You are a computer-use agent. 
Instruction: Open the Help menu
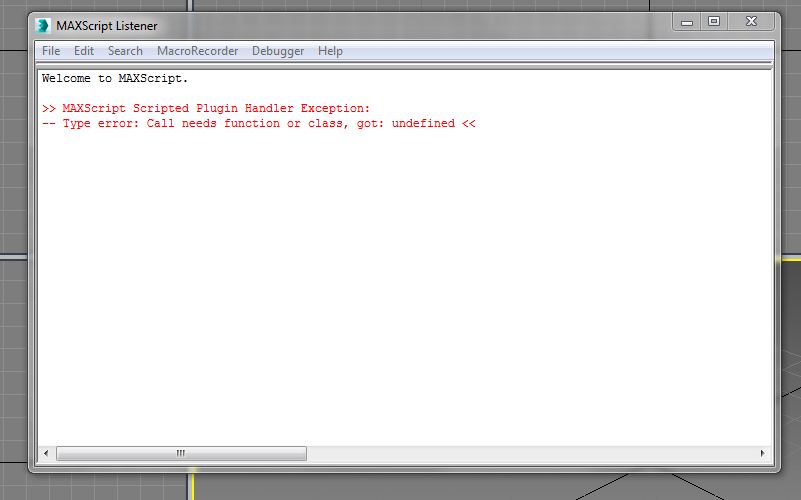point(330,51)
